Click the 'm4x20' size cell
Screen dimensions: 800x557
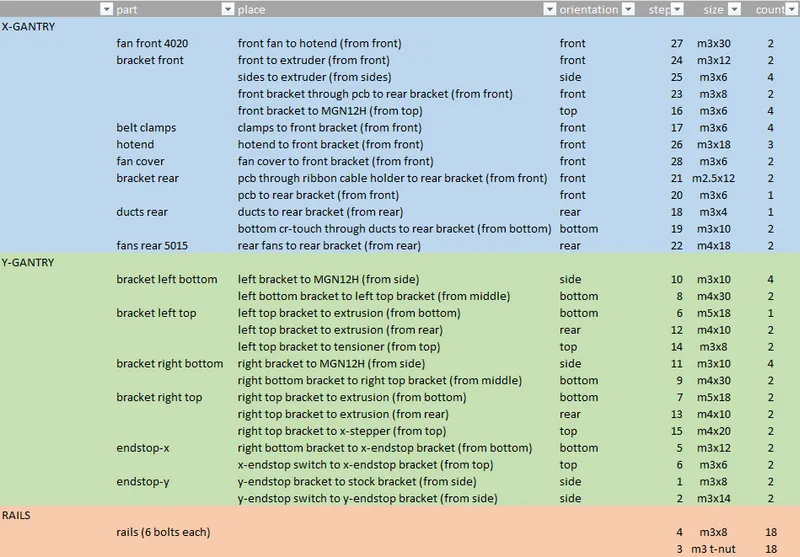click(714, 431)
